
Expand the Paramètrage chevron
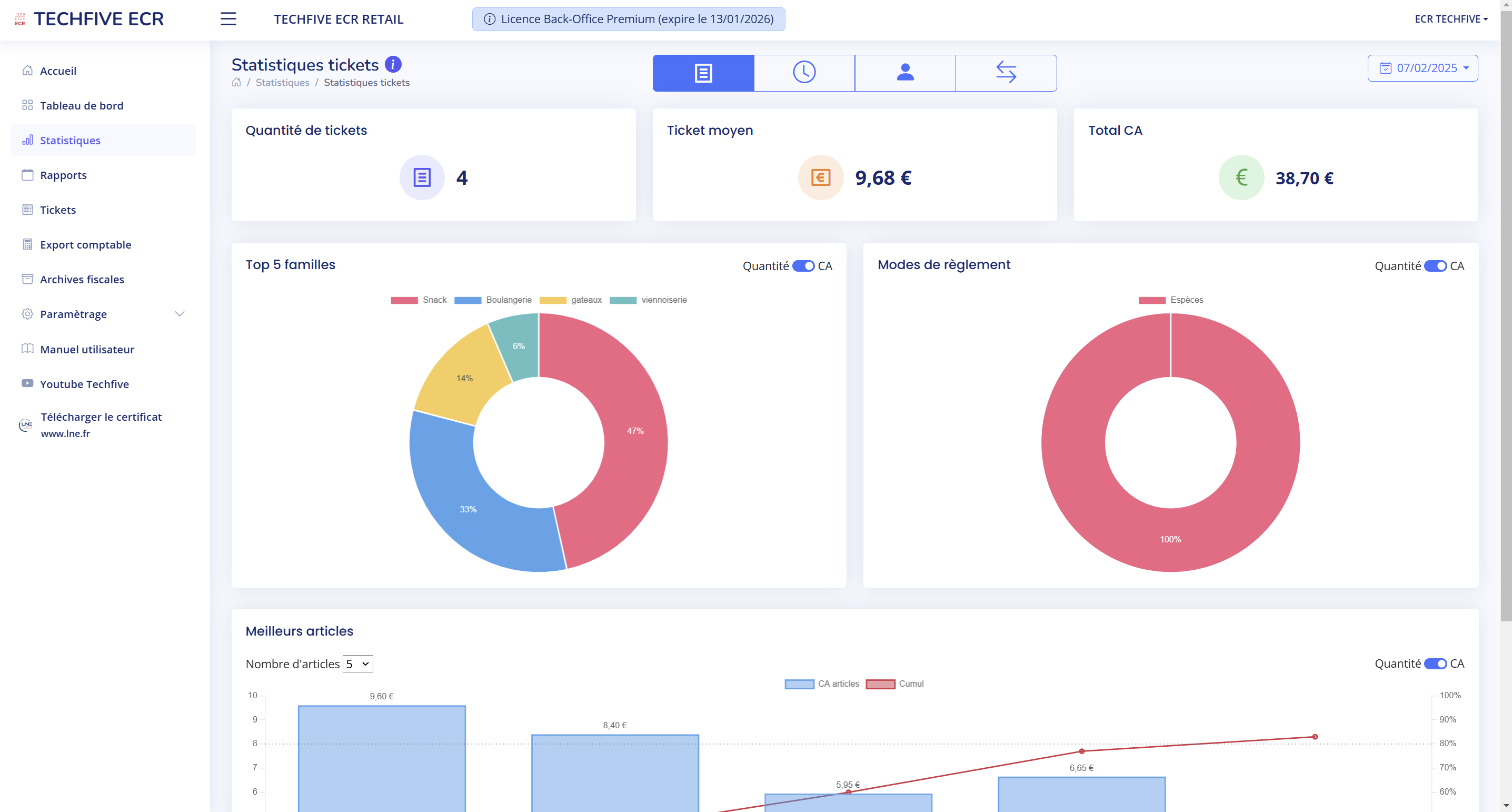pos(180,314)
